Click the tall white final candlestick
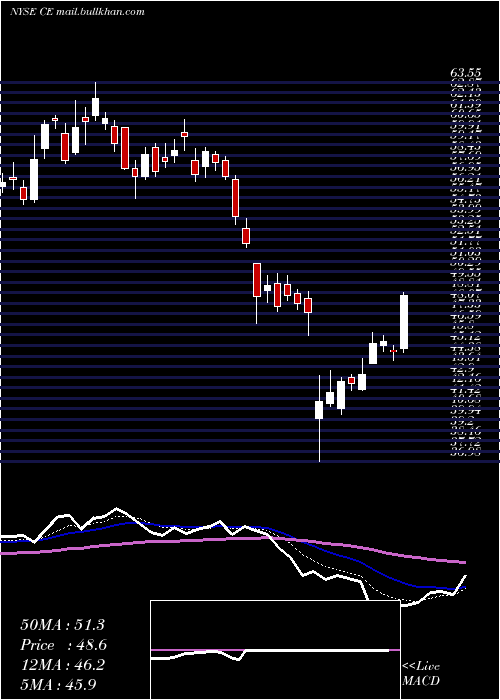 pos(404,322)
